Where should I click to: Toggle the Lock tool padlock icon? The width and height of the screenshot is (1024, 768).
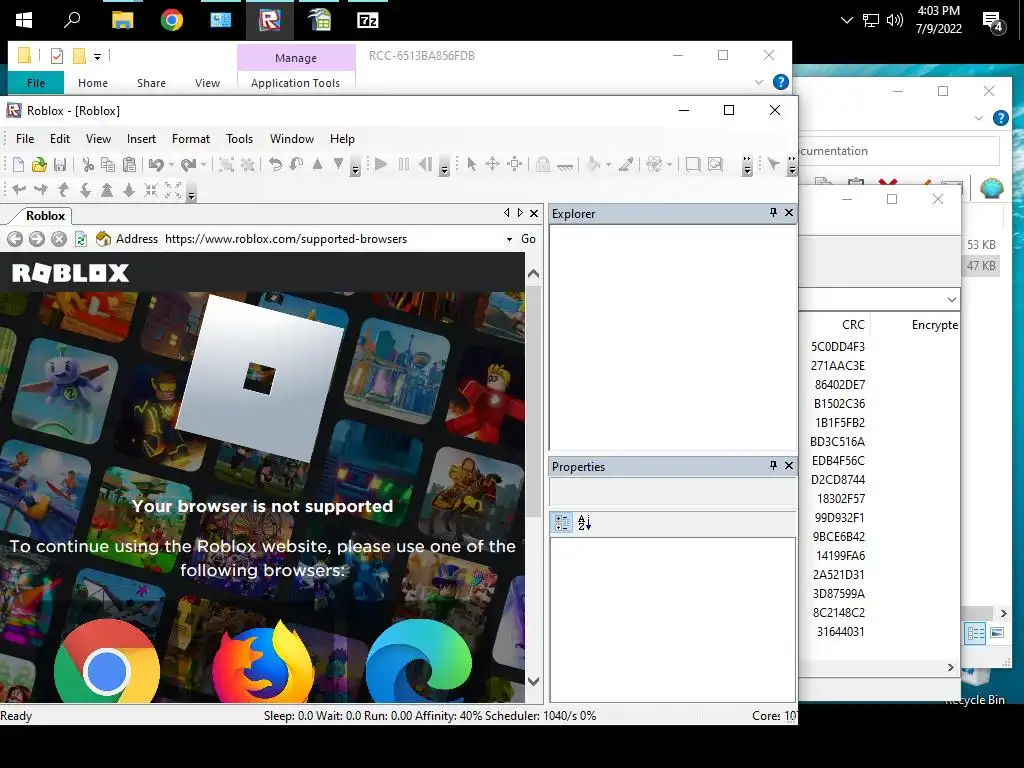tap(543, 165)
